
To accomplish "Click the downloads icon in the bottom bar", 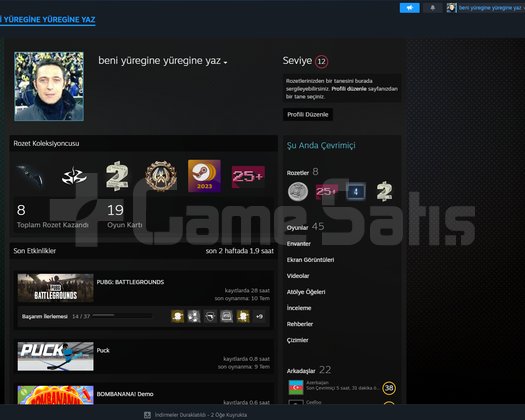I will (x=147, y=415).
